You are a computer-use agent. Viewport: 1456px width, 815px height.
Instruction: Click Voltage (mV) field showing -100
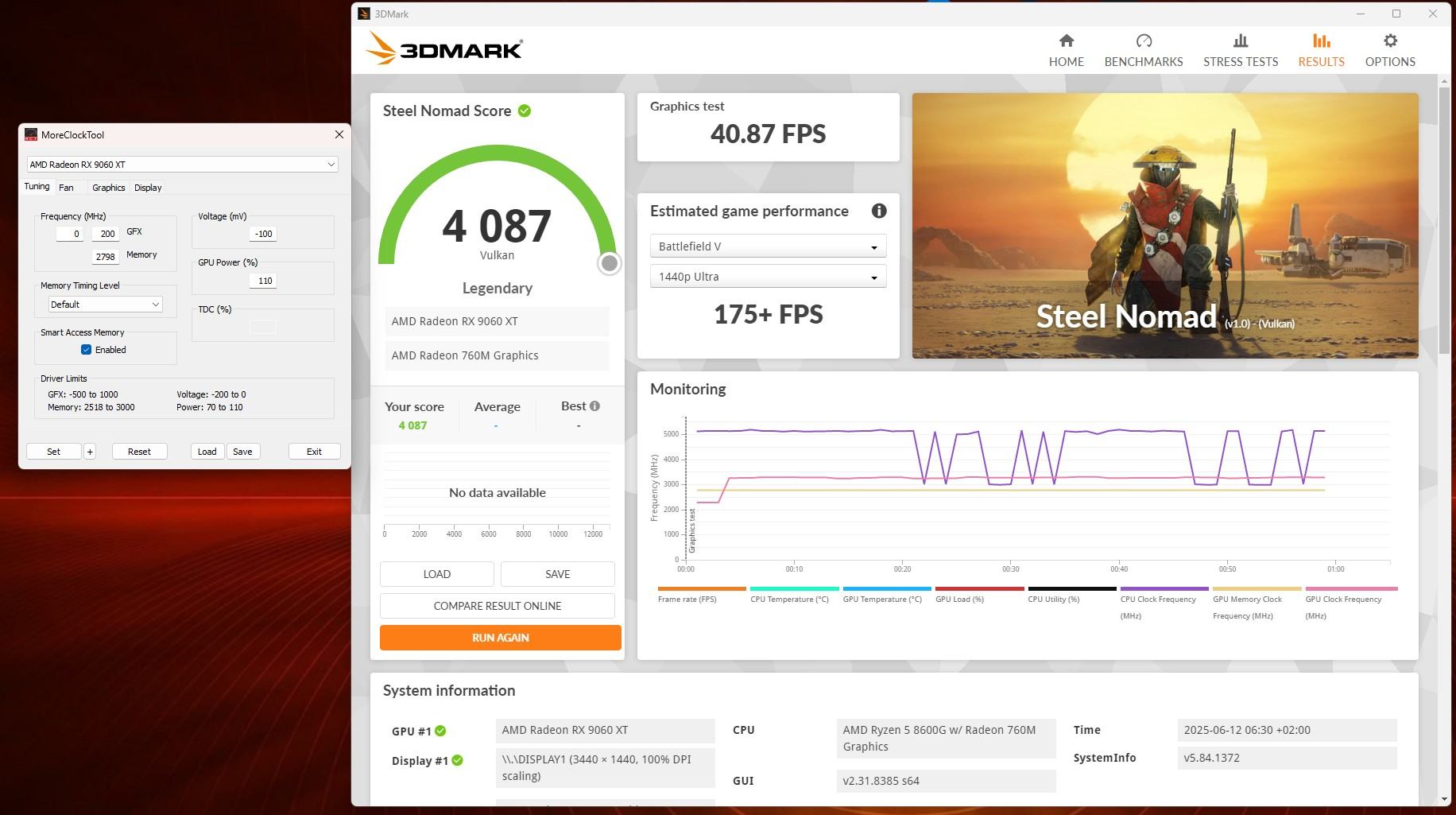(x=262, y=234)
